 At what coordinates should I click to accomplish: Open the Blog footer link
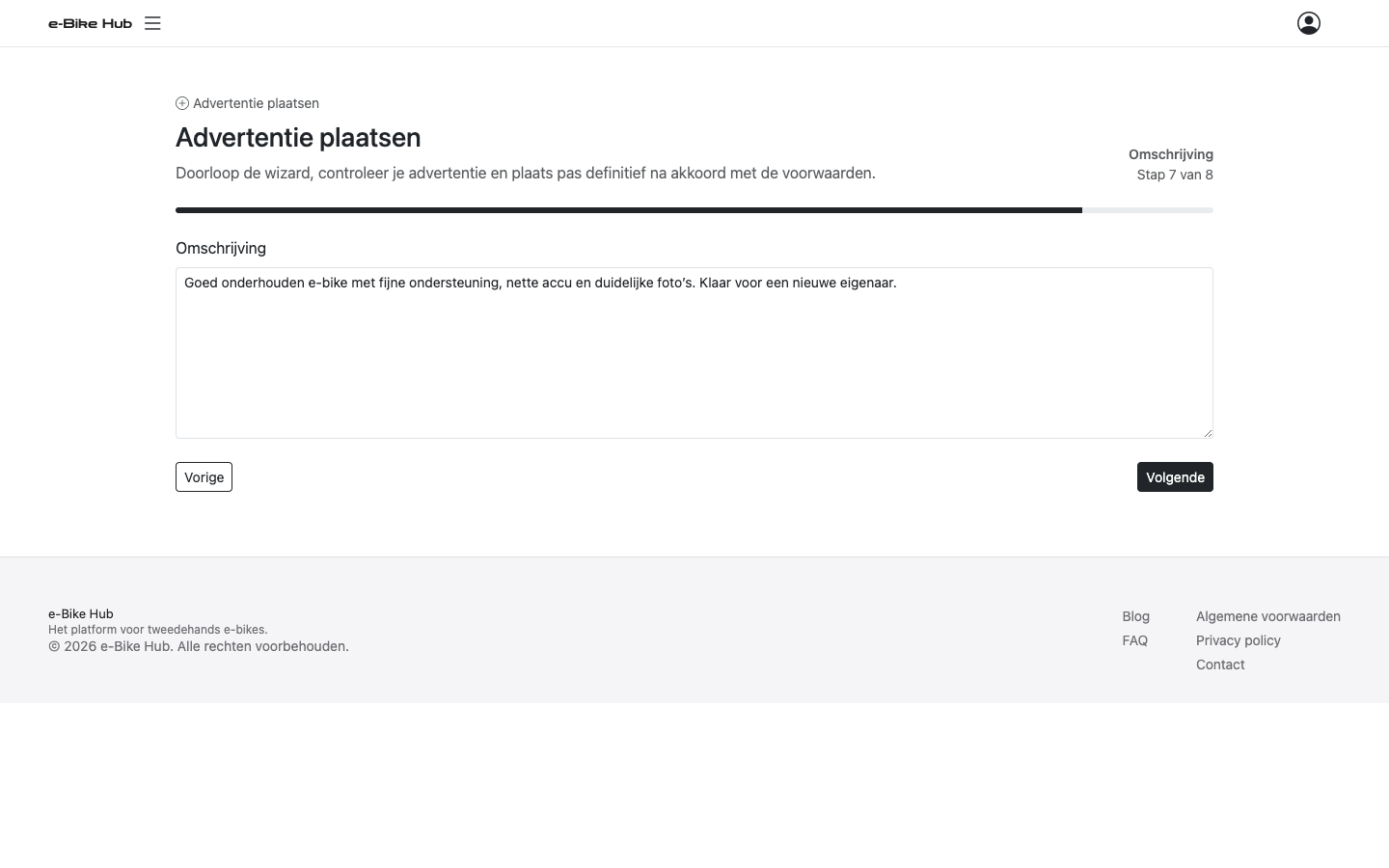point(1135,616)
